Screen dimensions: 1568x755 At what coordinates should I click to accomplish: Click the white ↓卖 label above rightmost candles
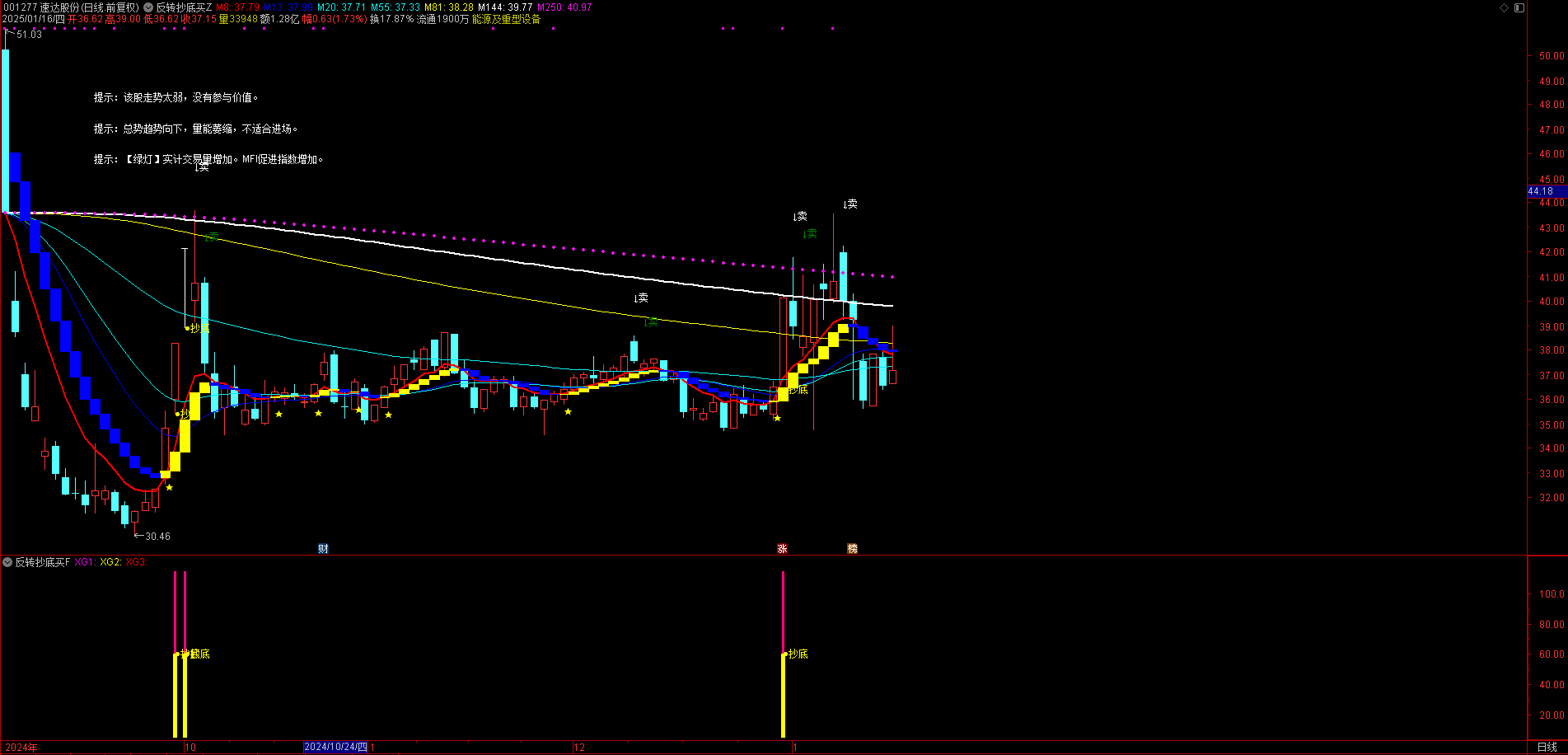(x=850, y=204)
